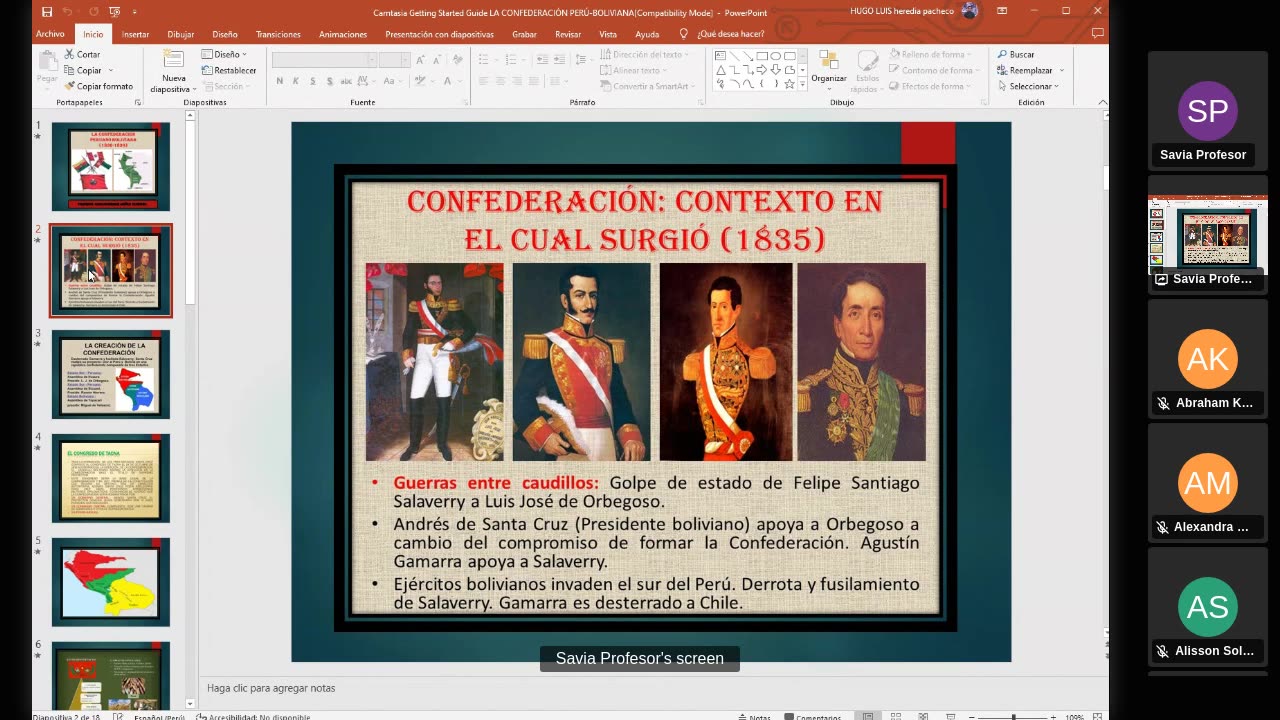1280x720 pixels.
Task: Click the Savia Profesor SP avatar tile
Action: coord(1208,110)
